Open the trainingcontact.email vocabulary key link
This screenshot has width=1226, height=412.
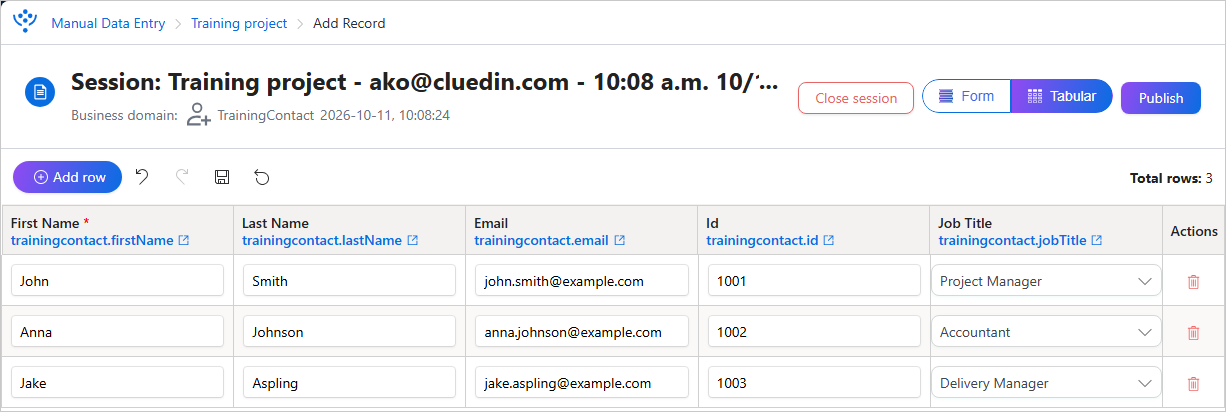[541, 241]
